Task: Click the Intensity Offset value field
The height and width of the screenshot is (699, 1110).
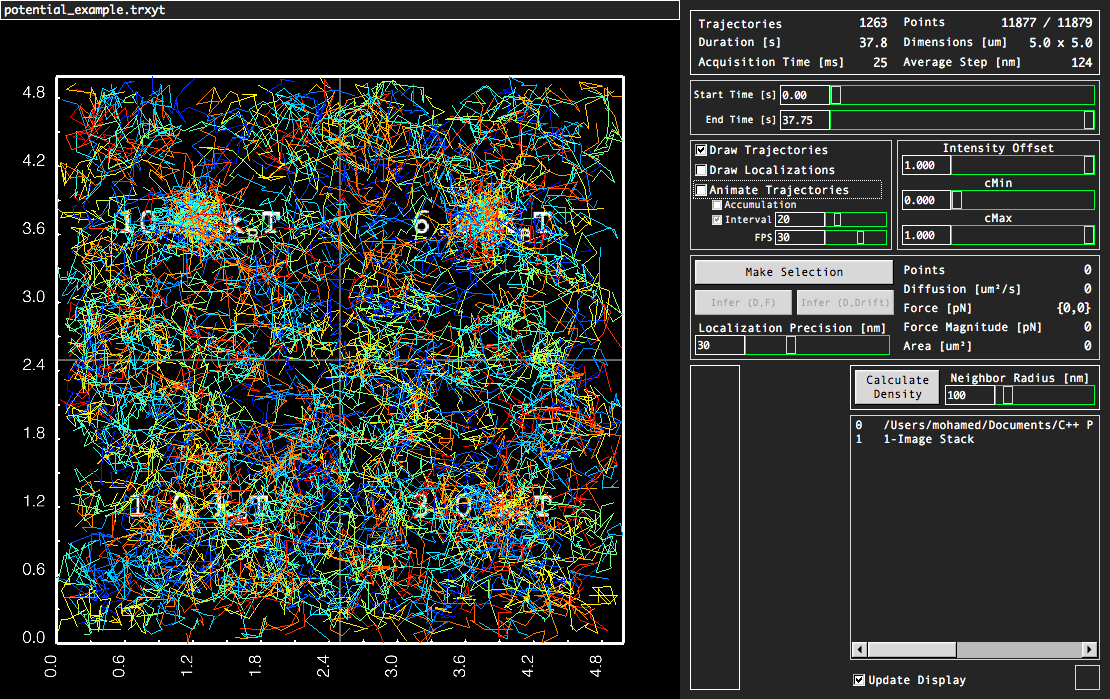Action: point(925,165)
